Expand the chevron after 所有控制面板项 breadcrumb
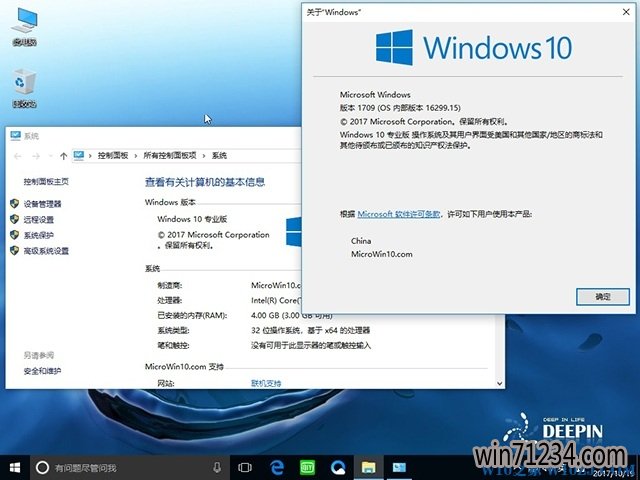 [204, 156]
